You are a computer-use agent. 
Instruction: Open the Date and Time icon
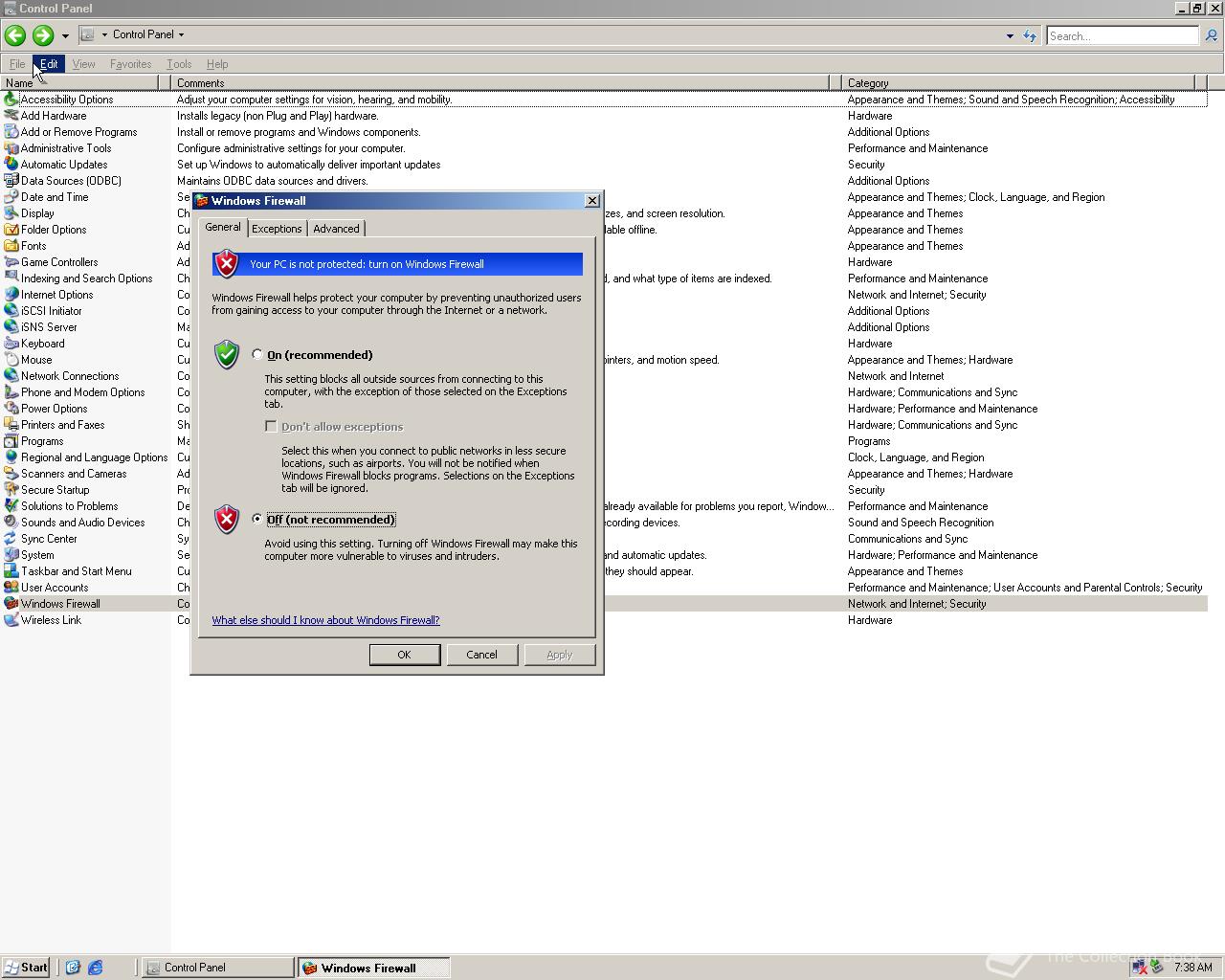[x=11, y=197]
